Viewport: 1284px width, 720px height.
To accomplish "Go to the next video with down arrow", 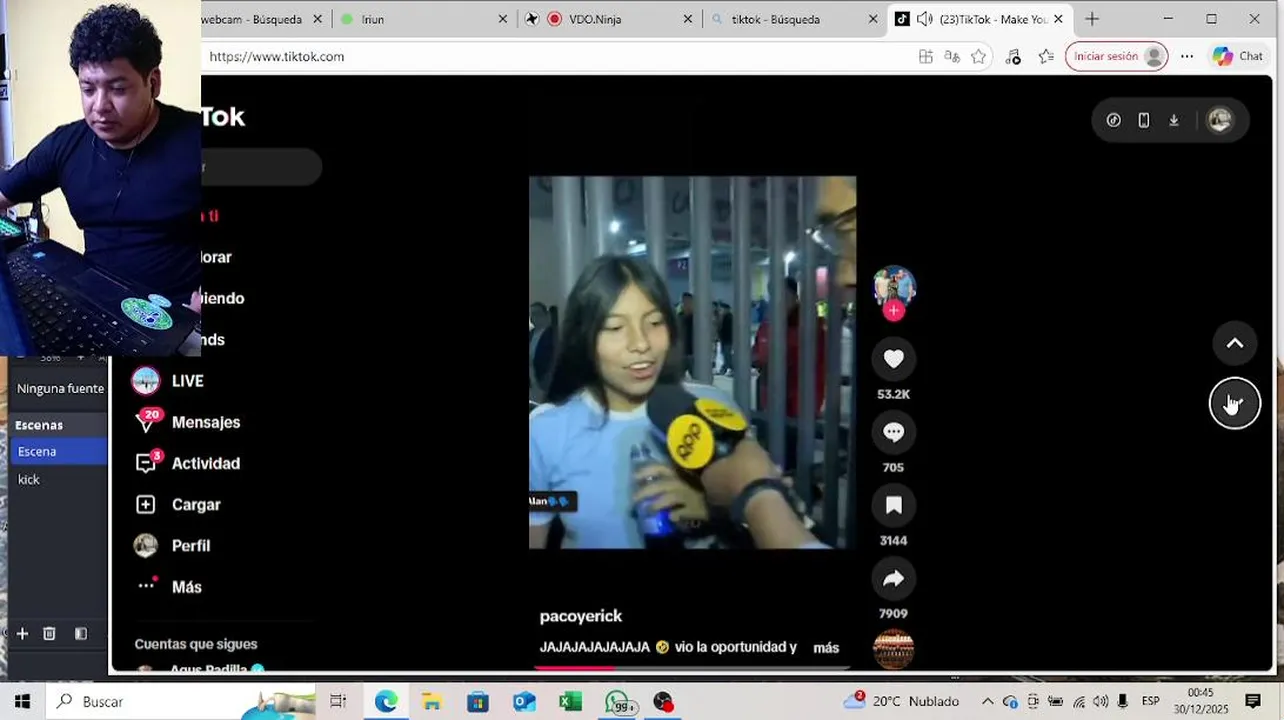I will (x=1235, y=404).
